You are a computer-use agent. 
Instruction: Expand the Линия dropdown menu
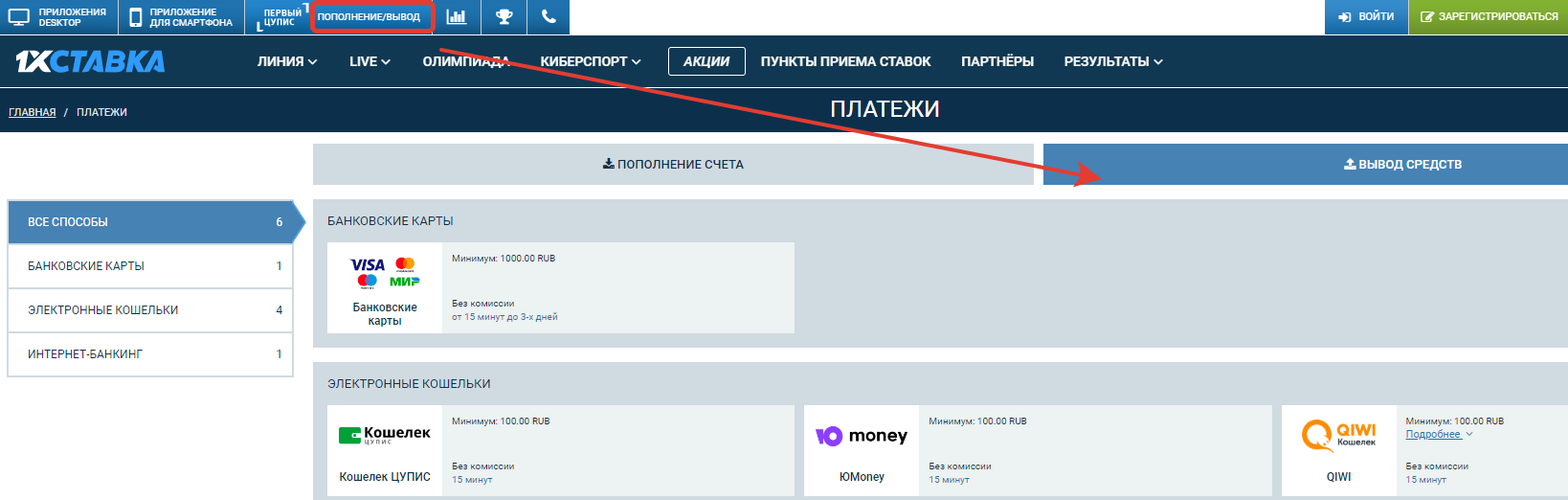[x=287, y=61]
